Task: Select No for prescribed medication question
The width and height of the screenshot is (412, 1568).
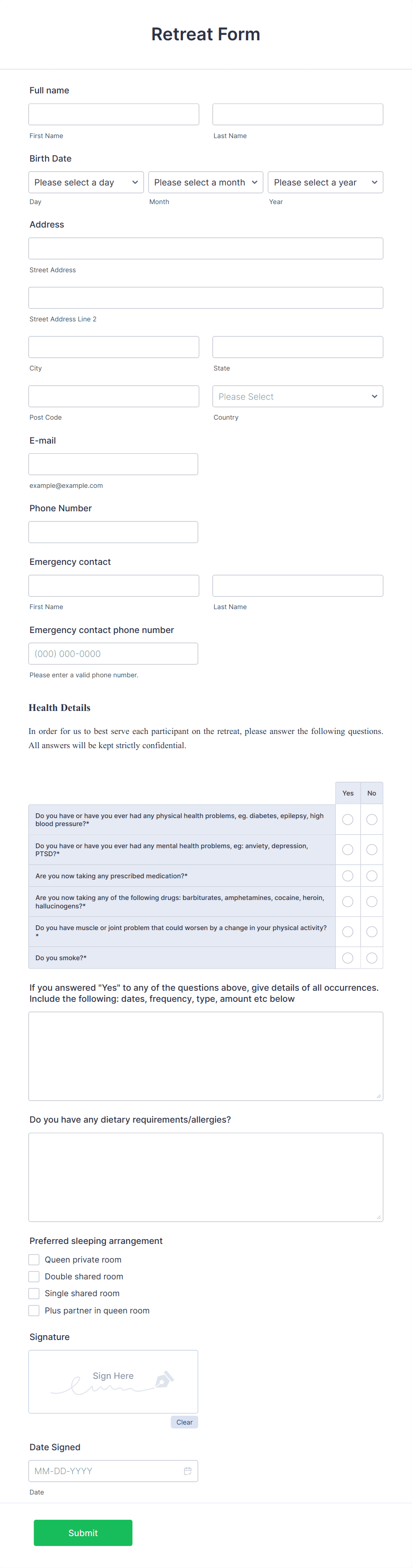Action: coord(372,875)
